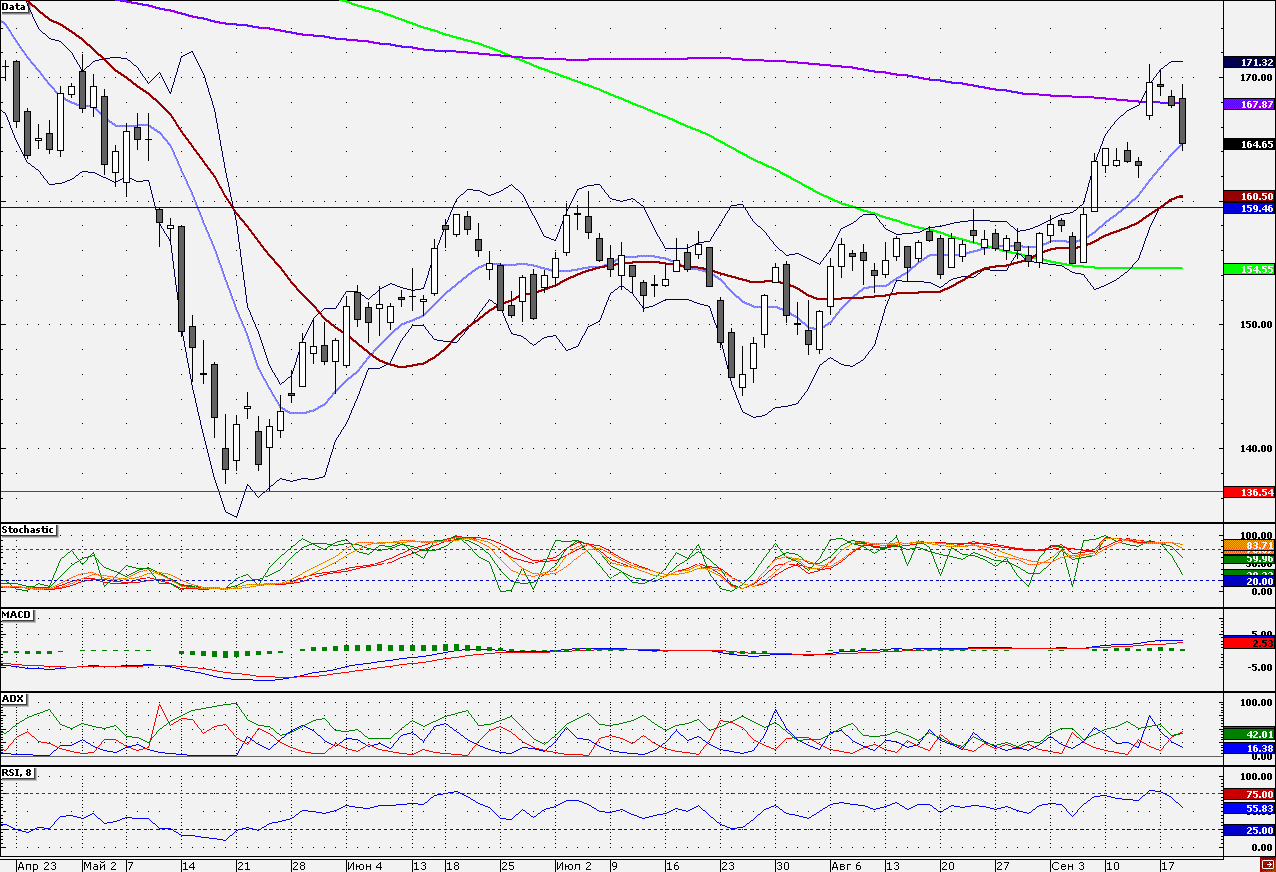Click the purple 167.87 price tag

click(1249, 104)
